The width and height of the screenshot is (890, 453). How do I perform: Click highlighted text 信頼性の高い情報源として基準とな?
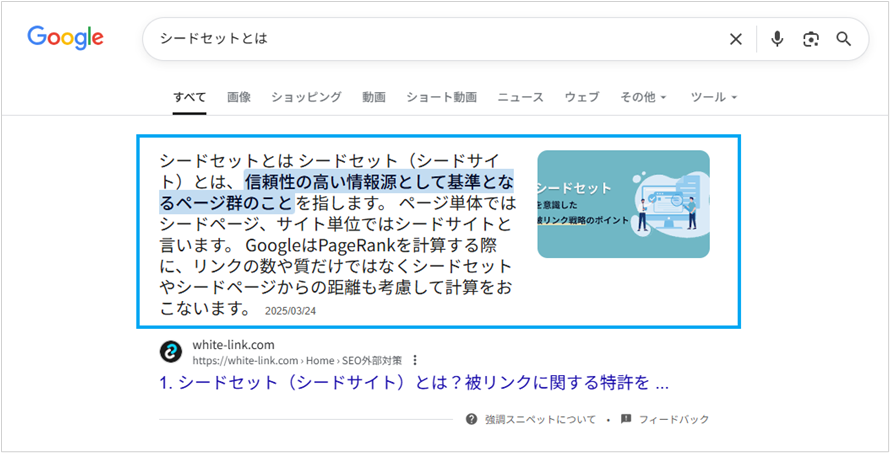click(380, 182)
